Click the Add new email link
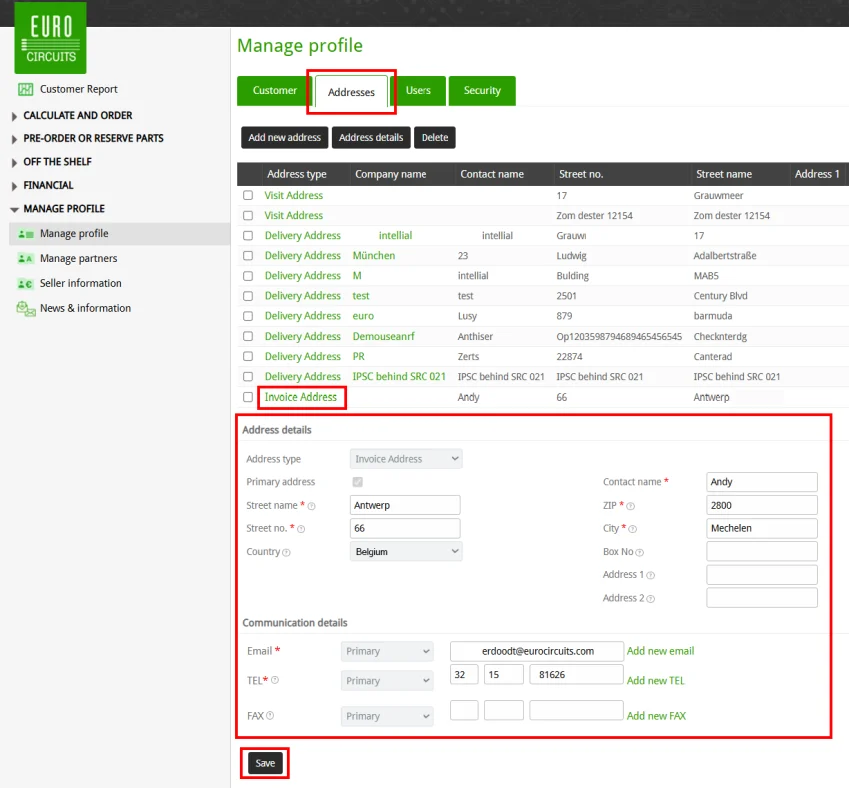 (660, 651)
